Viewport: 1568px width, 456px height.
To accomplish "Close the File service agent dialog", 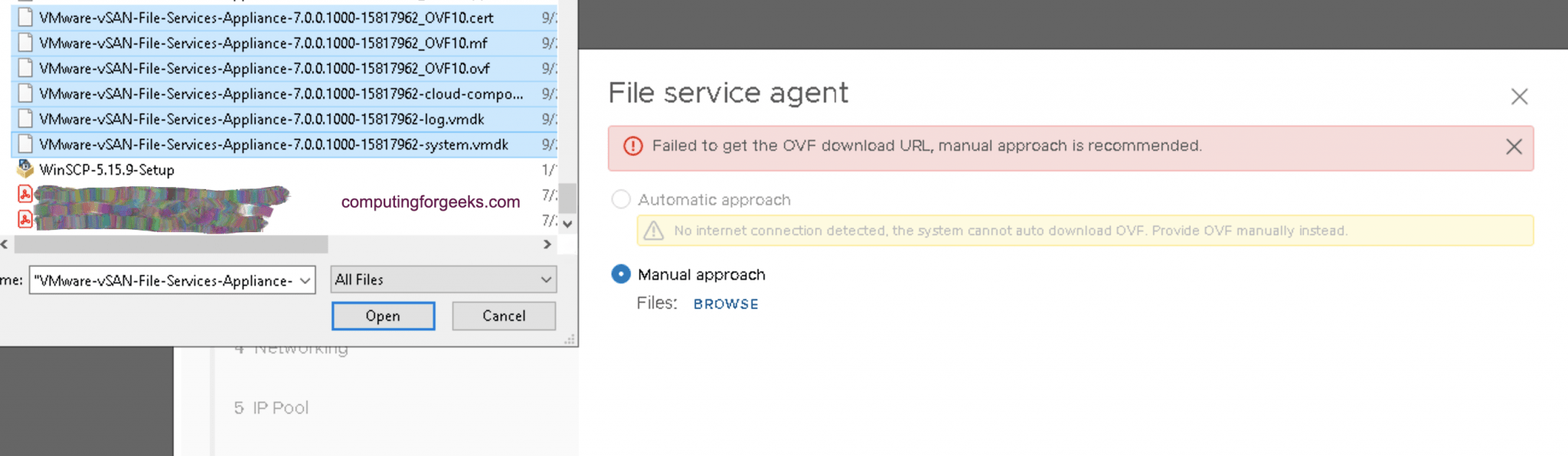I will [x=1519, y=96].
